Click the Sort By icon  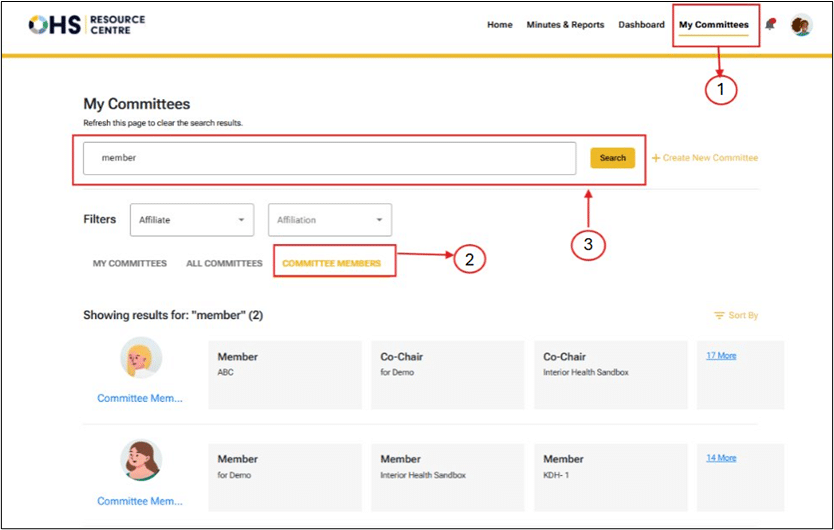[x=718, y=316]
